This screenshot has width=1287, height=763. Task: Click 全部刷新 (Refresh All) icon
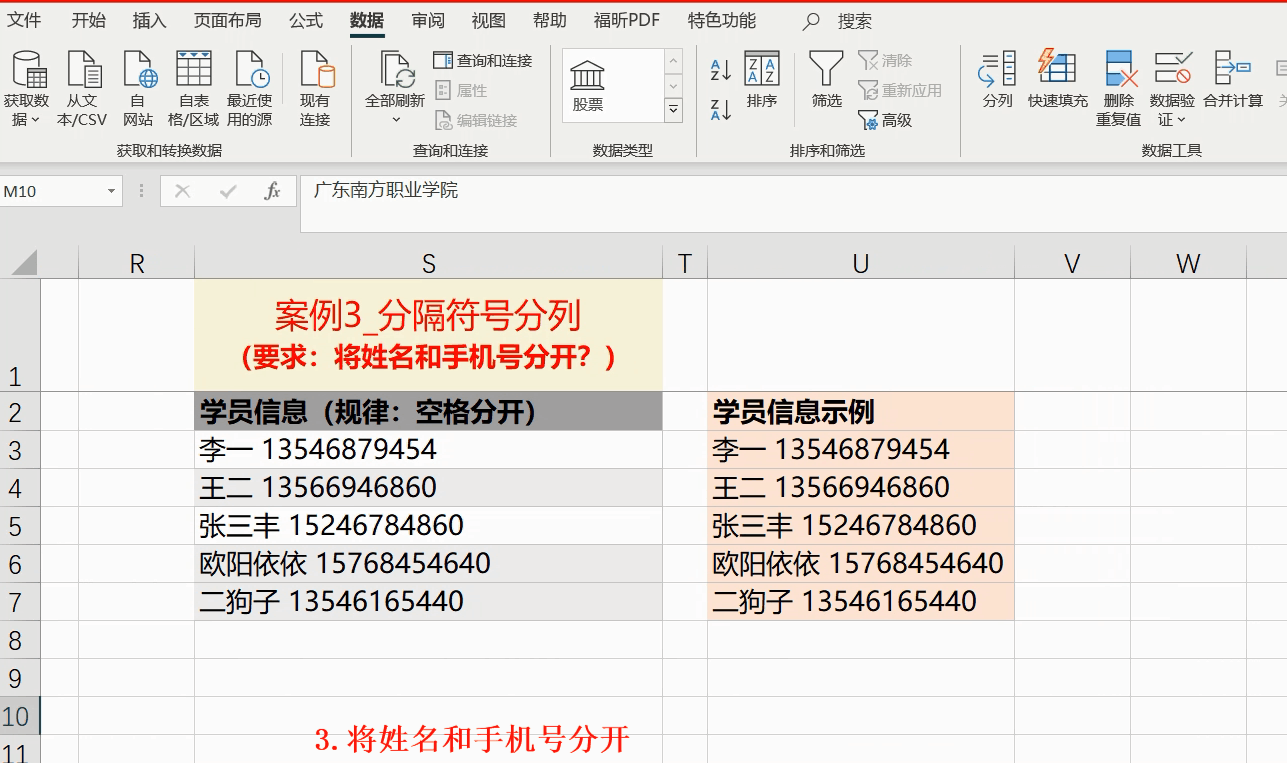pos(396,71)
